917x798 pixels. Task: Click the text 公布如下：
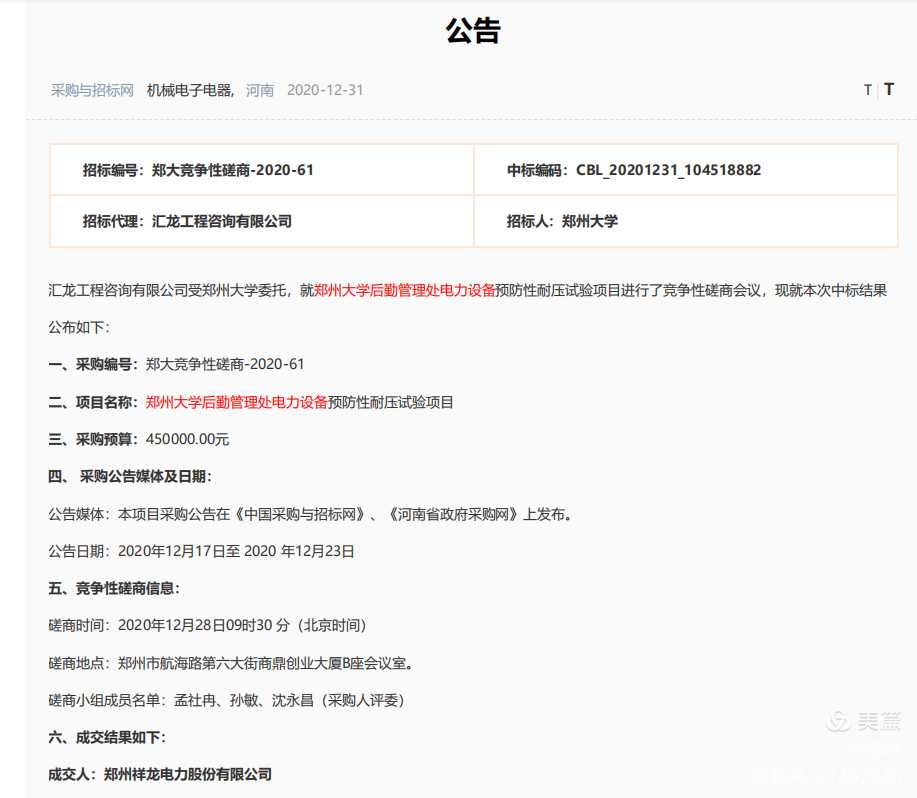point(79,327)
